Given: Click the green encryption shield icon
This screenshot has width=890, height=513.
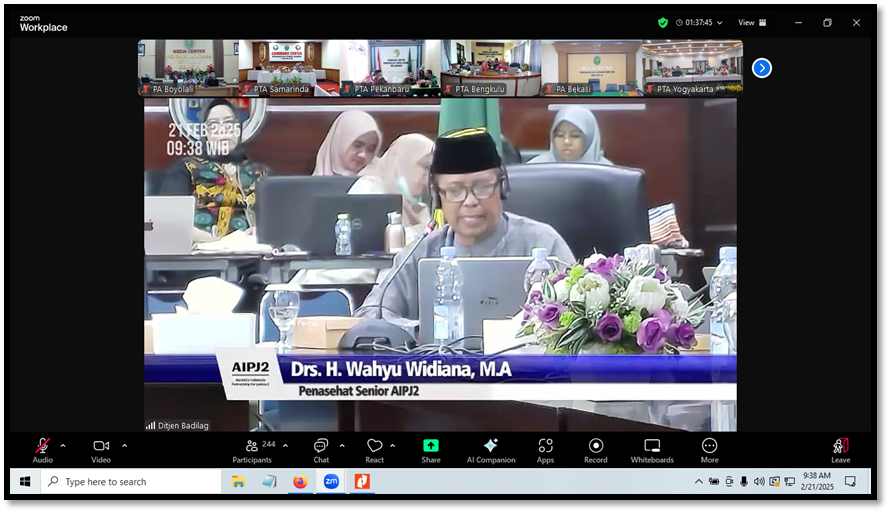Looking at the screenshot, I should tap(662, 22).
